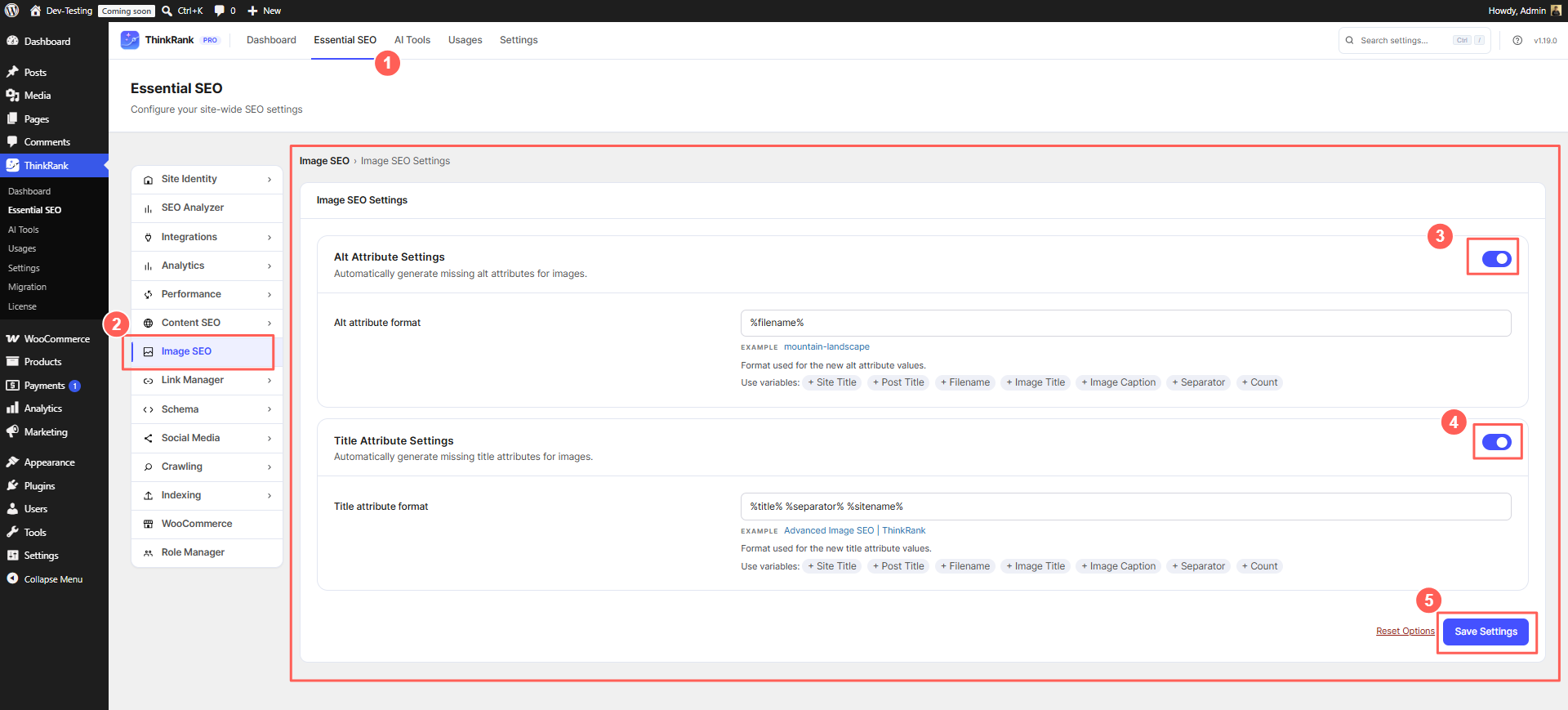Image resolution: width=1568 pixels, height=710 pixels.
Task: Click the Search settings input box
Action: (1414, 40)
